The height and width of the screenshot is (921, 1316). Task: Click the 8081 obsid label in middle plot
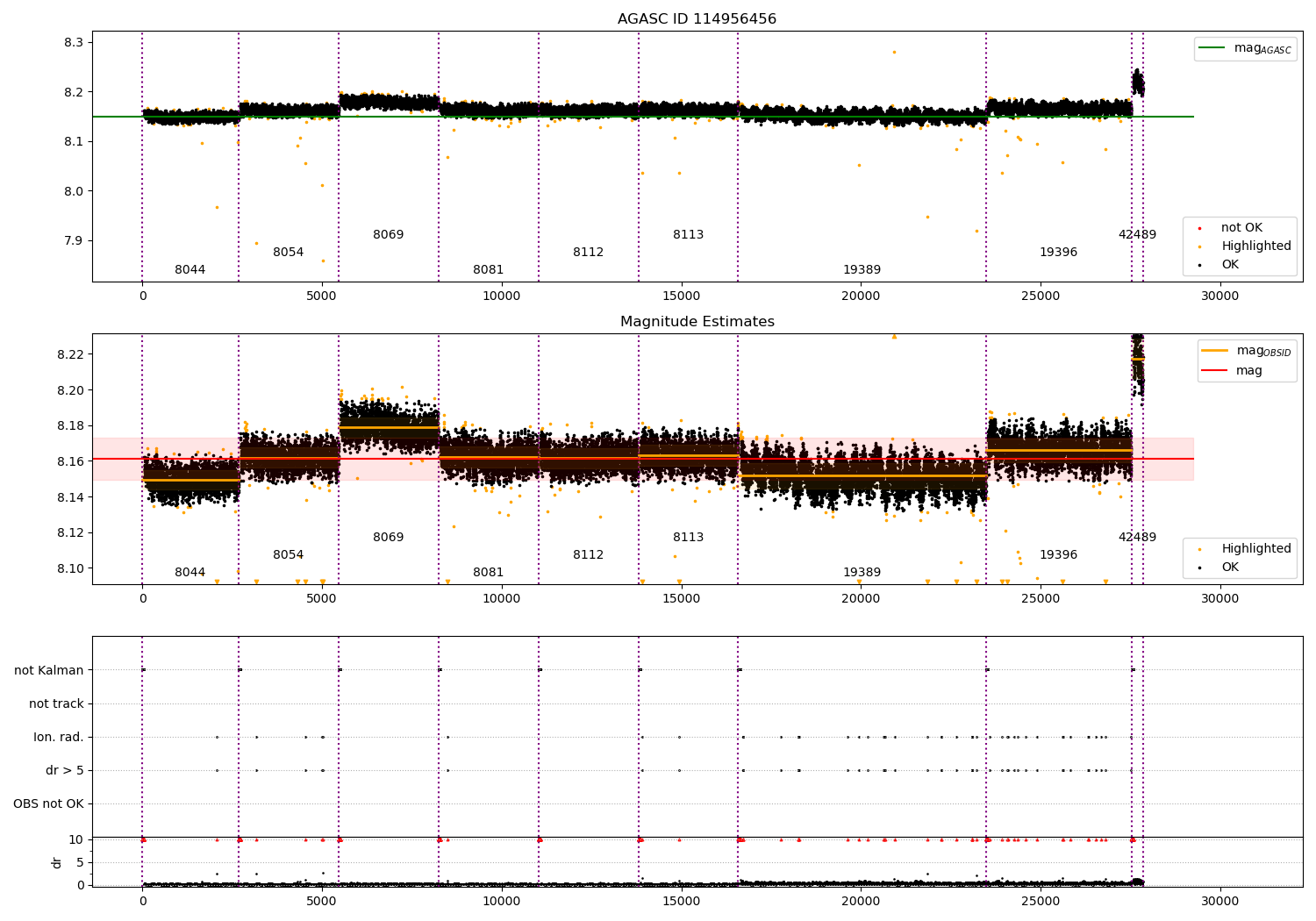(488, 573)
